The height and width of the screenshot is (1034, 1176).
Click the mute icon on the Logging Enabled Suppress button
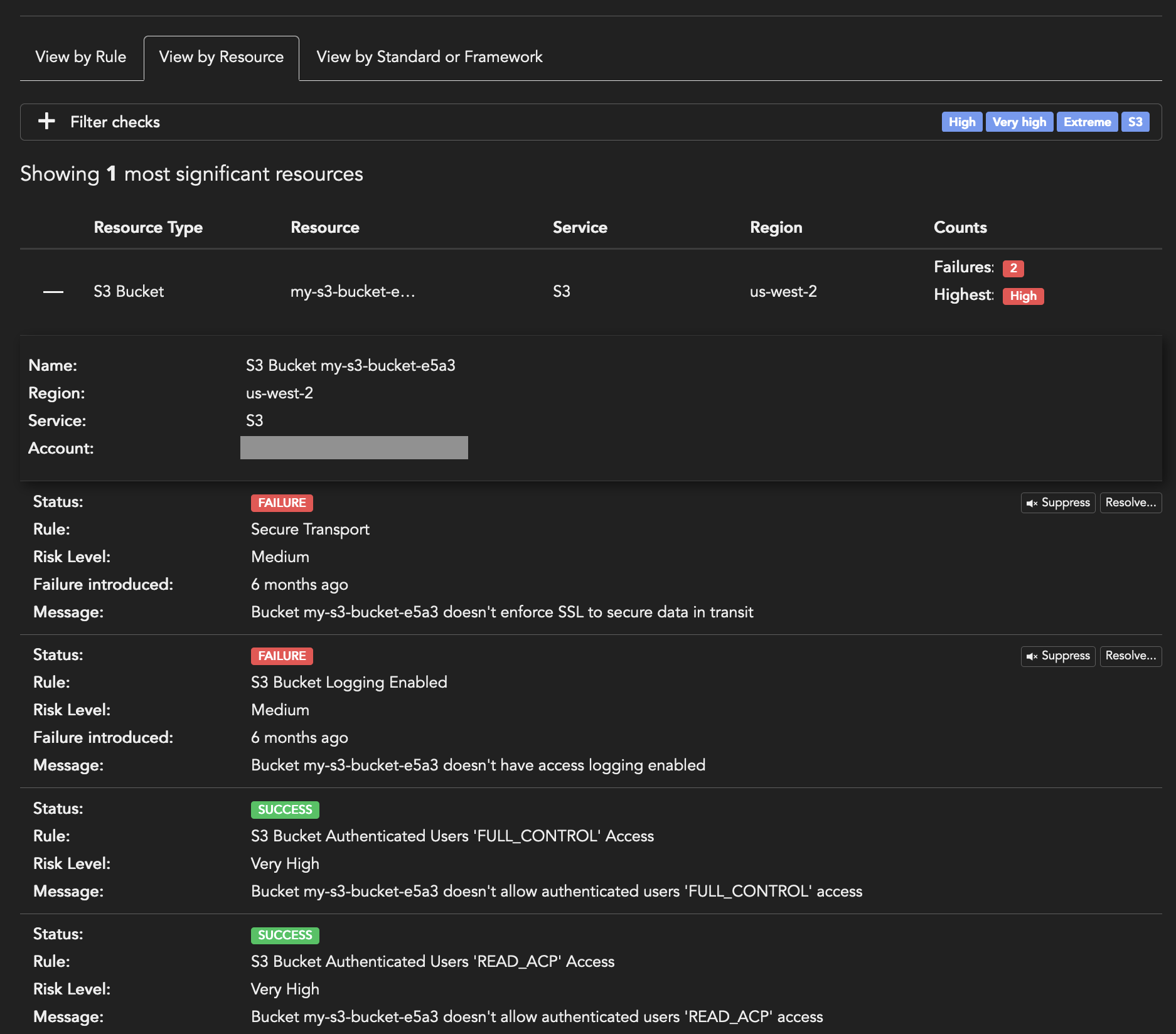[x=1033, y=656]
